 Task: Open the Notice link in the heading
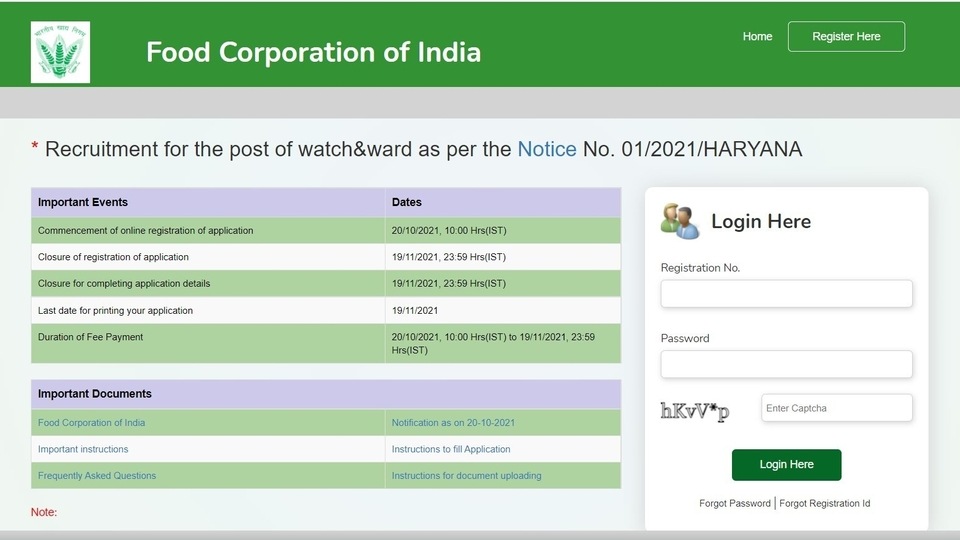click(547, 149)
